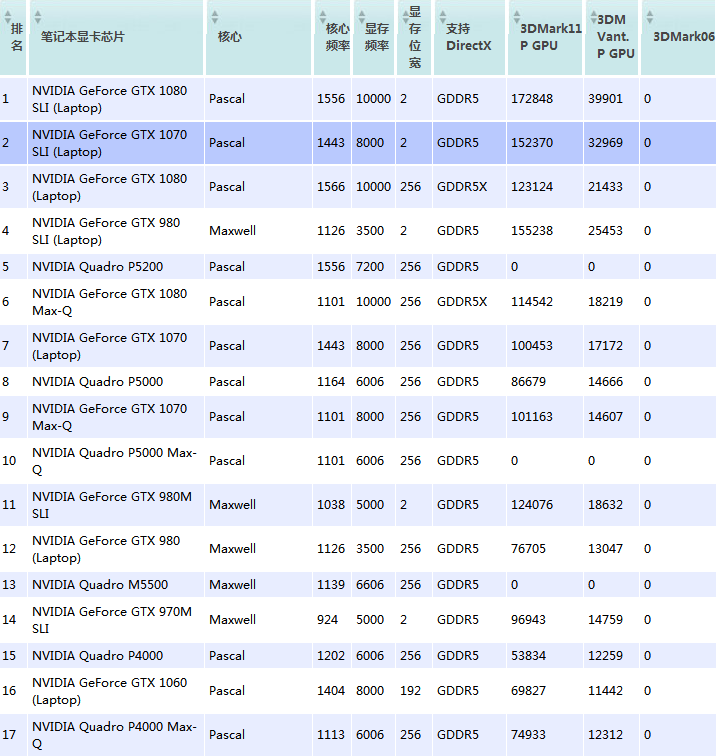
Task: Sort by 排名 column sort arrows
Action: click(8, 17)
